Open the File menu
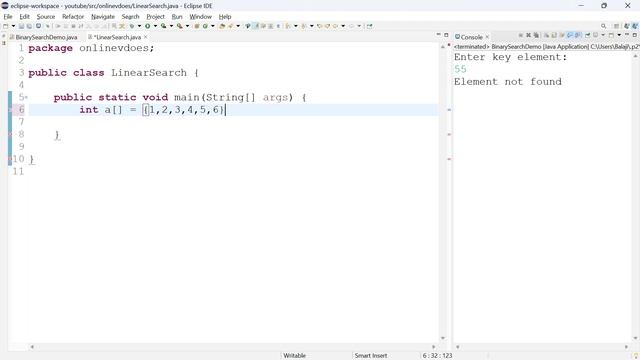Image resolution: width=640 pixels, height=360 pixels. coord(8,17)
